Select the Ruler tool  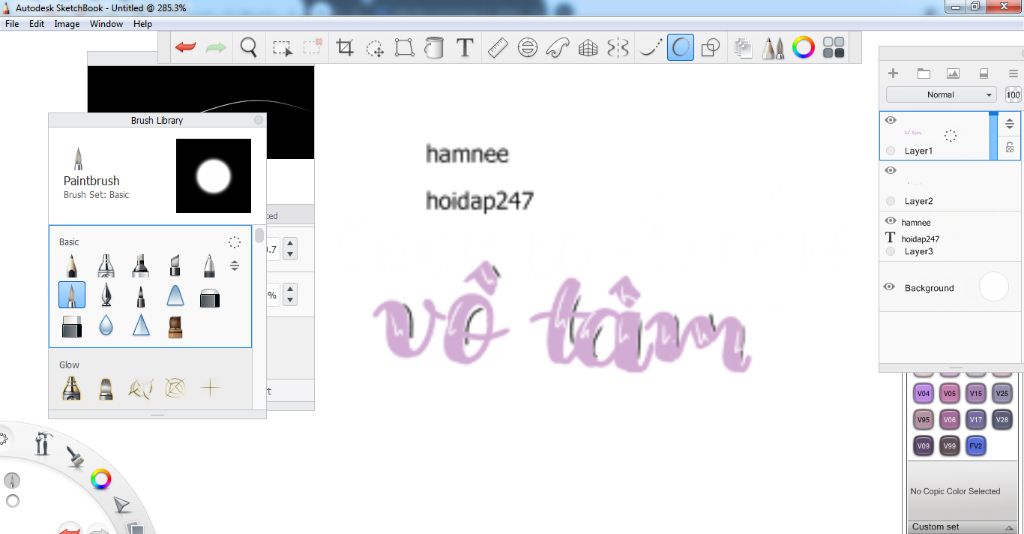point(498,47)
